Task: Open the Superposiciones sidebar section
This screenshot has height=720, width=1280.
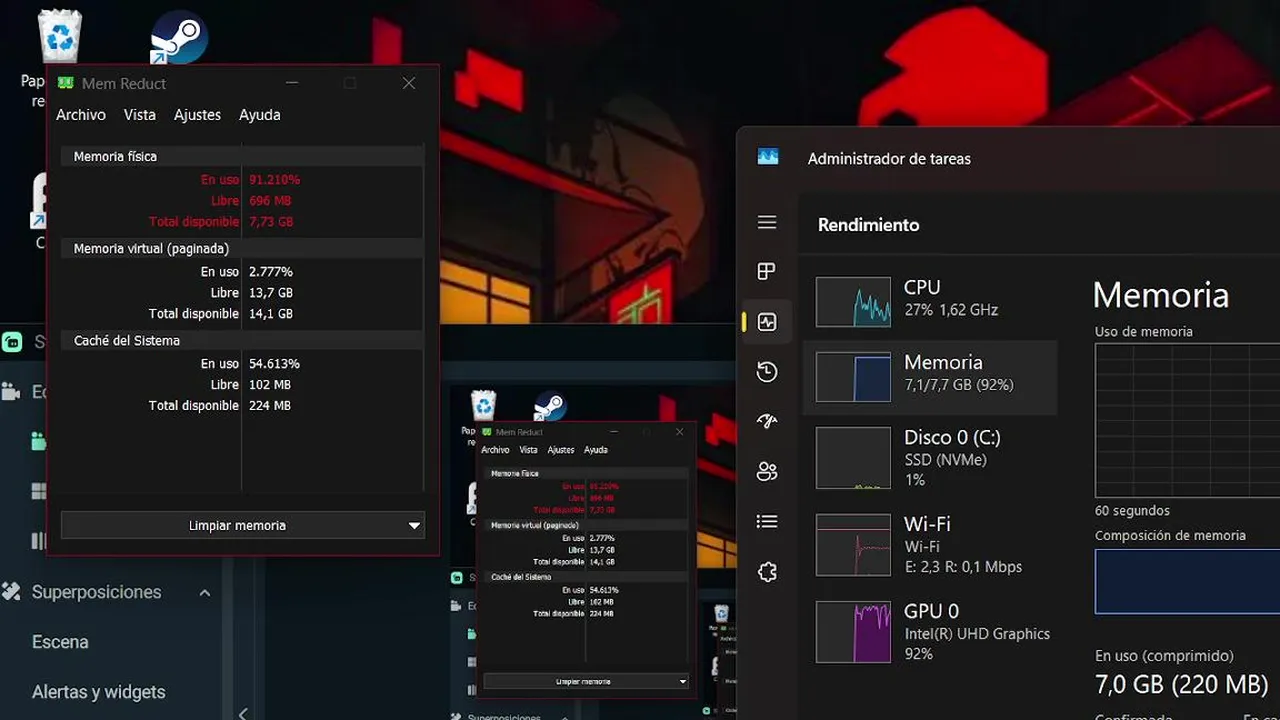Action: click(96, 592)
